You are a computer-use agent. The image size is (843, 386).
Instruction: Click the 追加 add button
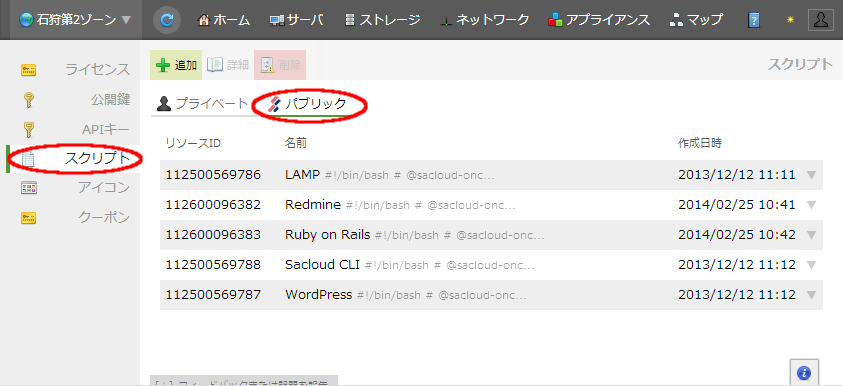point(176,65)
